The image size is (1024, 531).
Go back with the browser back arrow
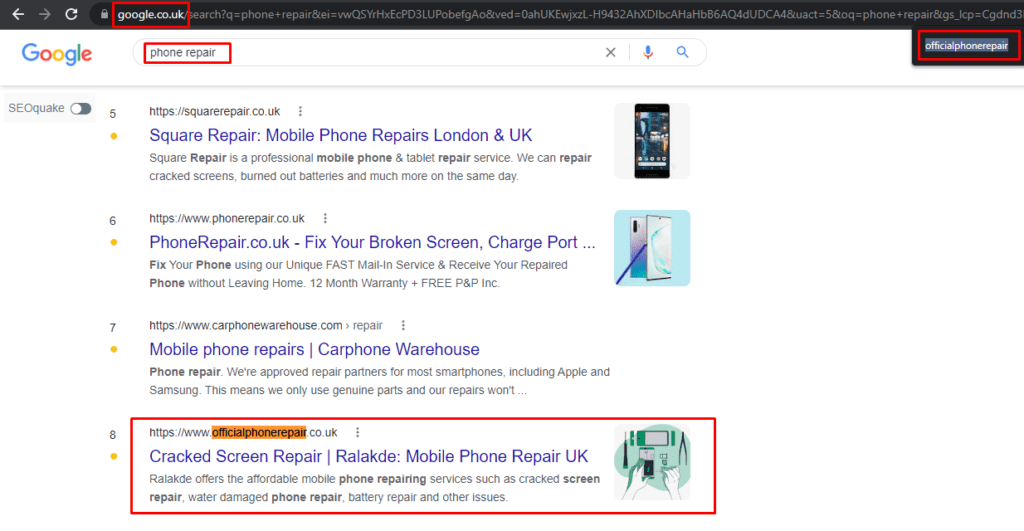point(18,14)
